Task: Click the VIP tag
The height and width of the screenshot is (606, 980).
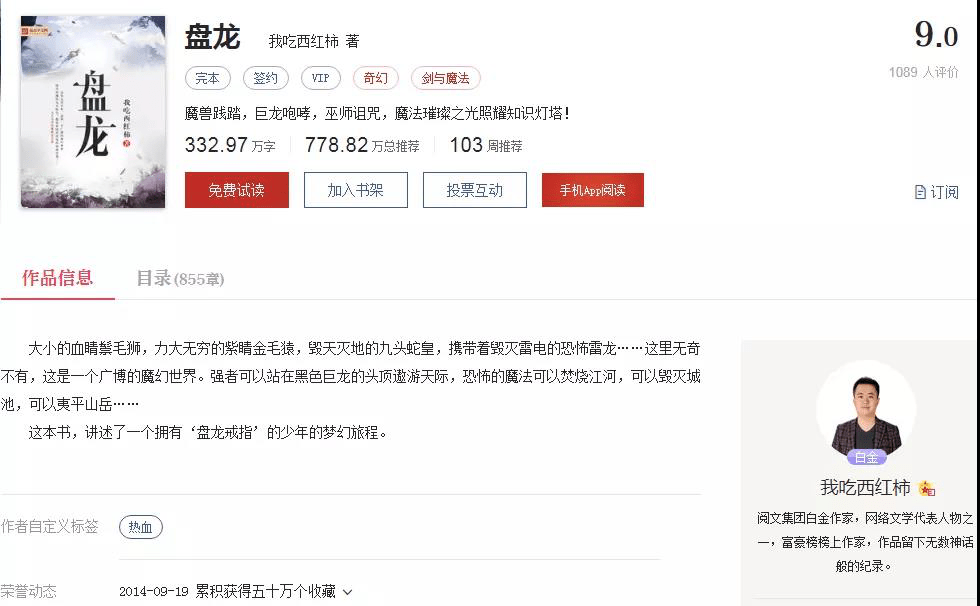Action: [x=320, y=78]
